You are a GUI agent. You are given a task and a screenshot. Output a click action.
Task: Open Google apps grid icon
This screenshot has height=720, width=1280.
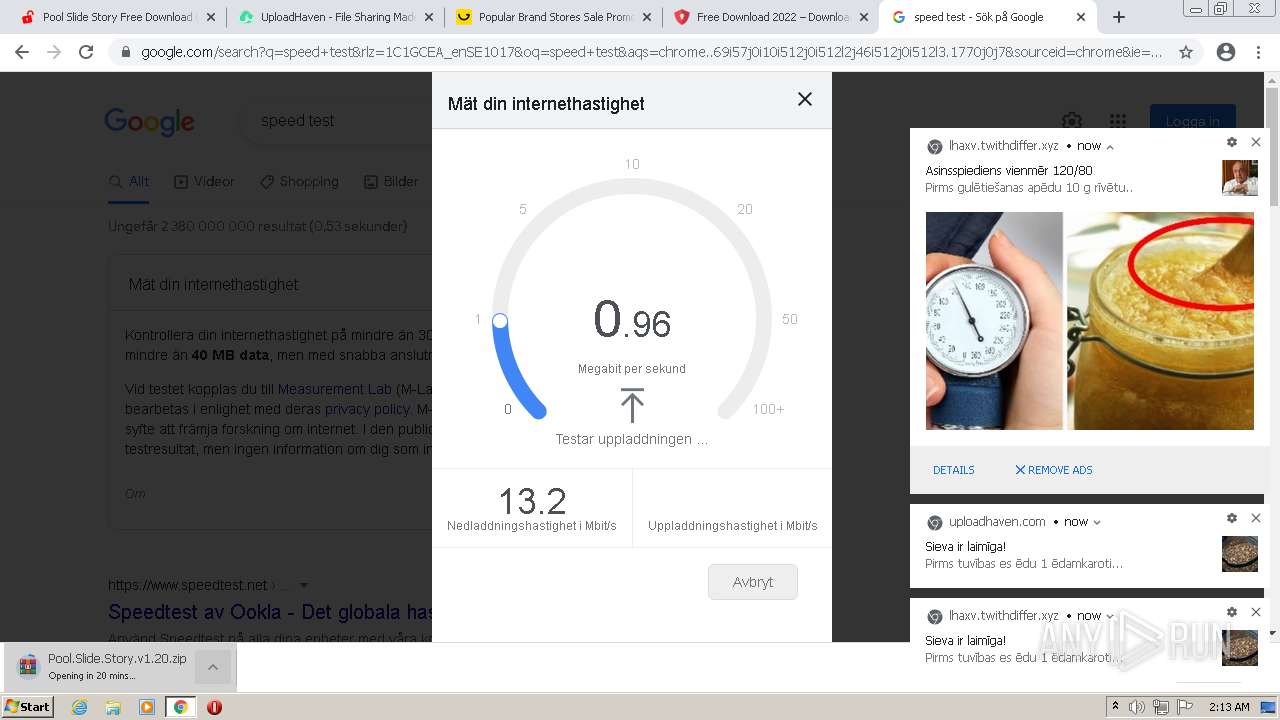point(1118,121)
